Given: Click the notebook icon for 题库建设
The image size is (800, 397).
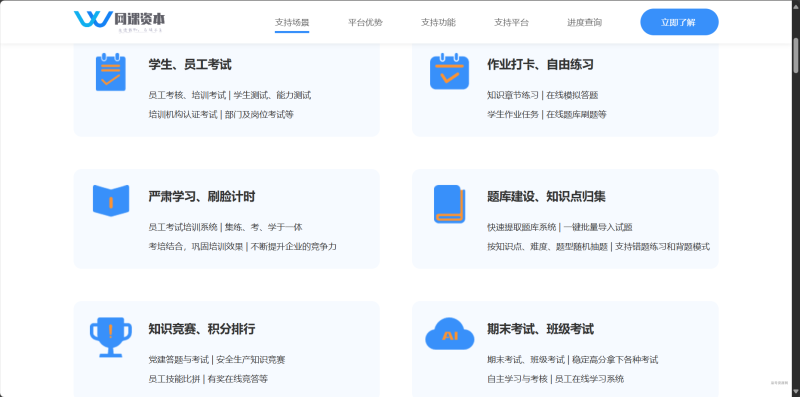Looking at the screenshot, I should click(x=449, y=204).
